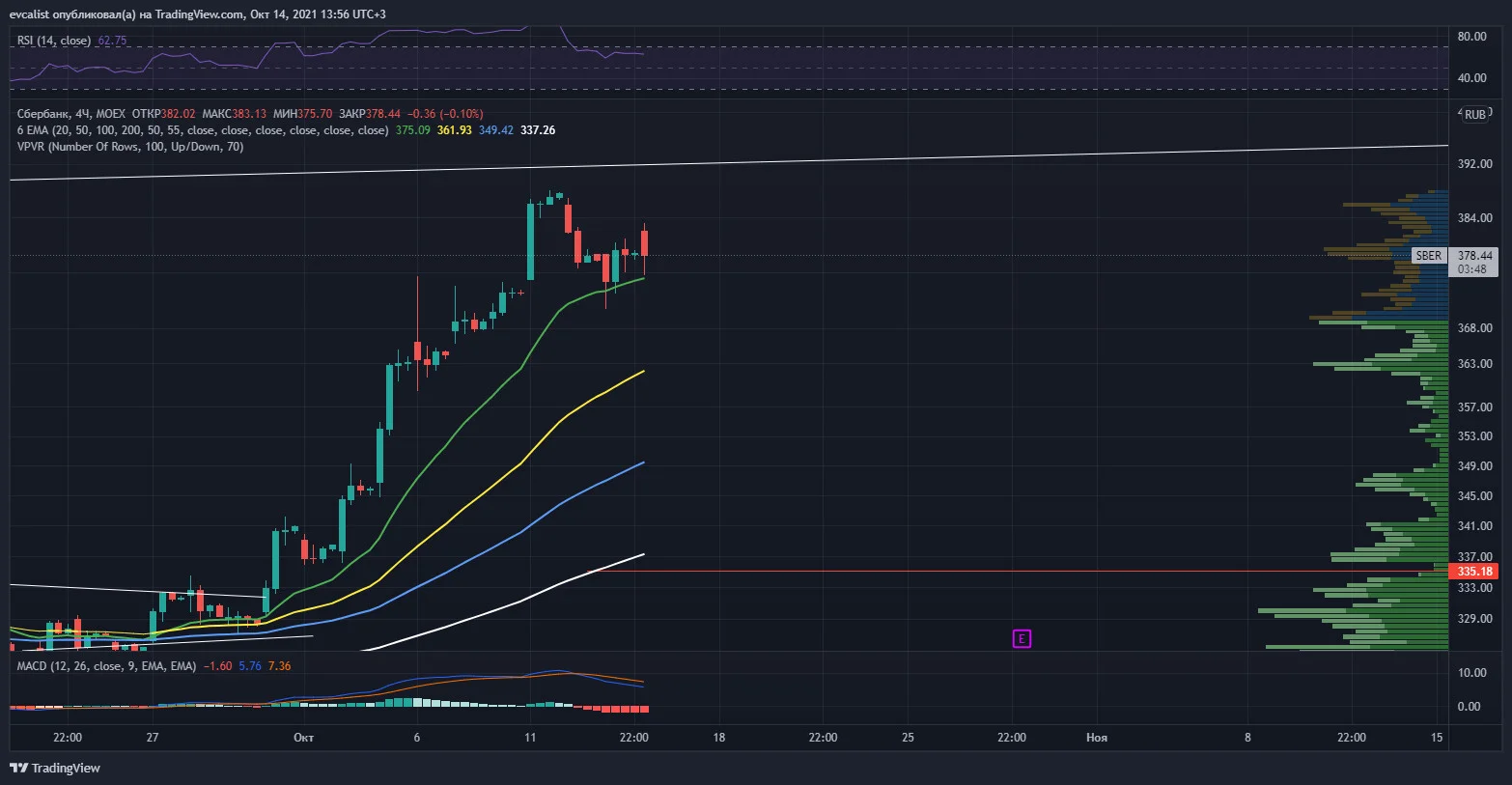The width and height of the screenshot is (1512, 785).
Task: Open the RUB currency selector
Action: [x=1474, y=114]
